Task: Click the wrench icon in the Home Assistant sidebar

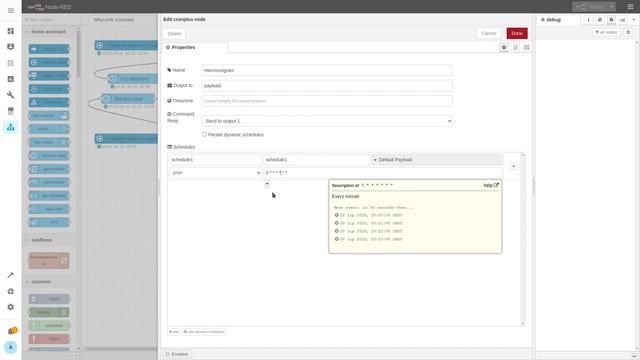Action: 11,95
